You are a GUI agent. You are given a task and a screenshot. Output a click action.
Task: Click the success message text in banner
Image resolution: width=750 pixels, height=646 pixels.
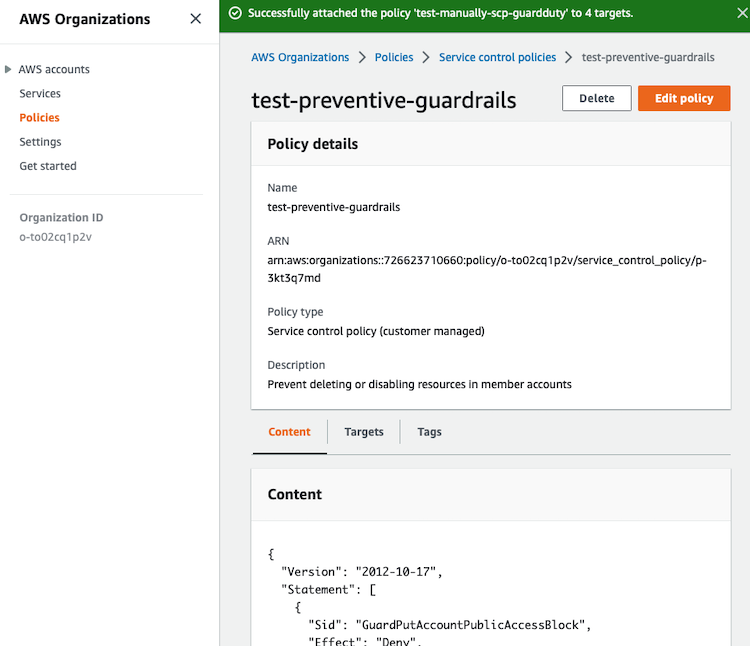[x=440, y=13]
